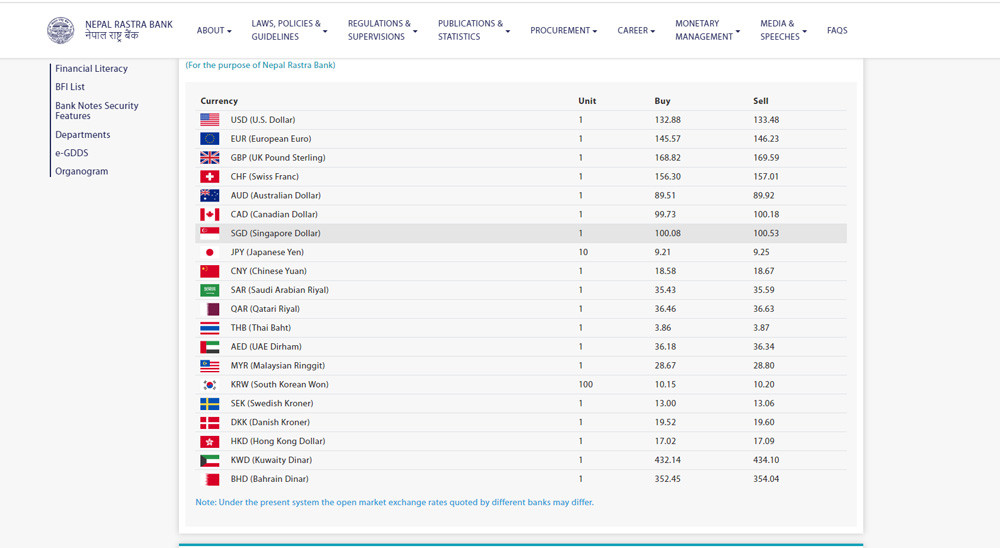Click the open market exchange rates note
Image resolution: width=1000 pixels, height=548 pixels.
[x=394, y=503]
